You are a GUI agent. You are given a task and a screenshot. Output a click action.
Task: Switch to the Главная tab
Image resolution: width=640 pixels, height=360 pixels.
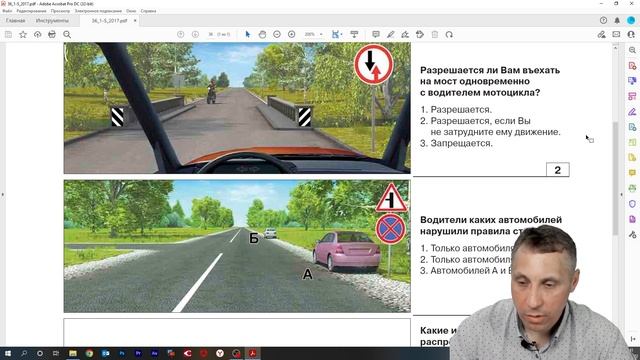coord(16,20)
